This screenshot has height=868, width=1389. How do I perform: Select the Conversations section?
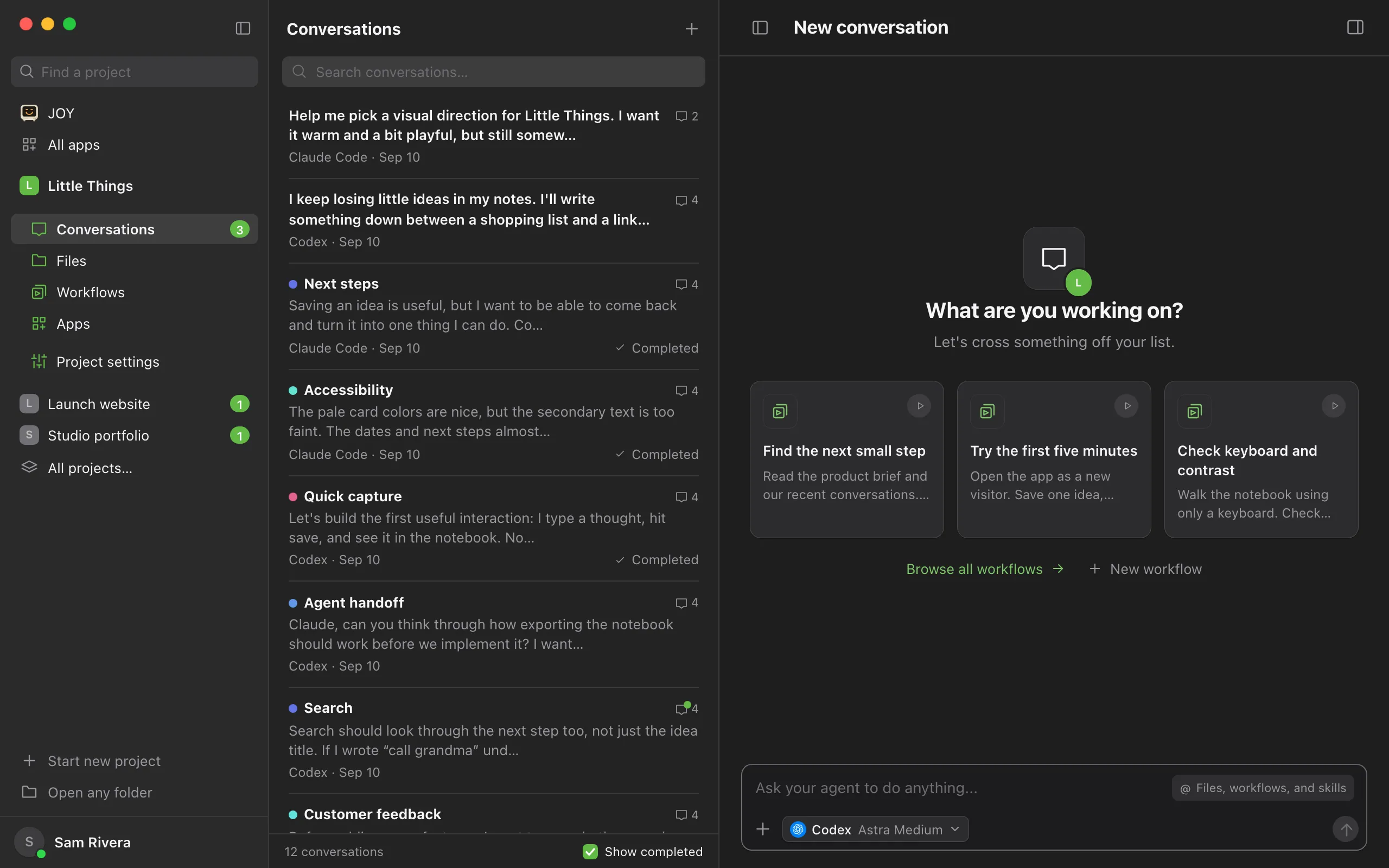(135, 229)
